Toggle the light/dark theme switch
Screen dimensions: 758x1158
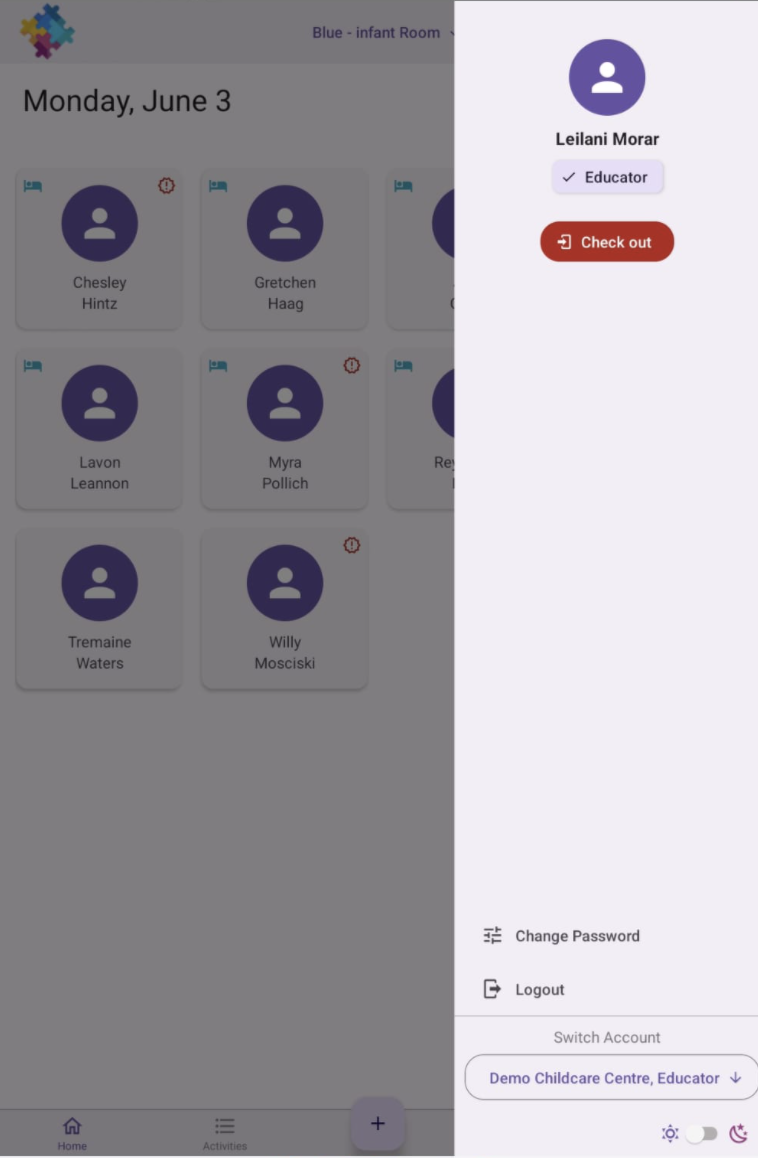pos(702,1133)
